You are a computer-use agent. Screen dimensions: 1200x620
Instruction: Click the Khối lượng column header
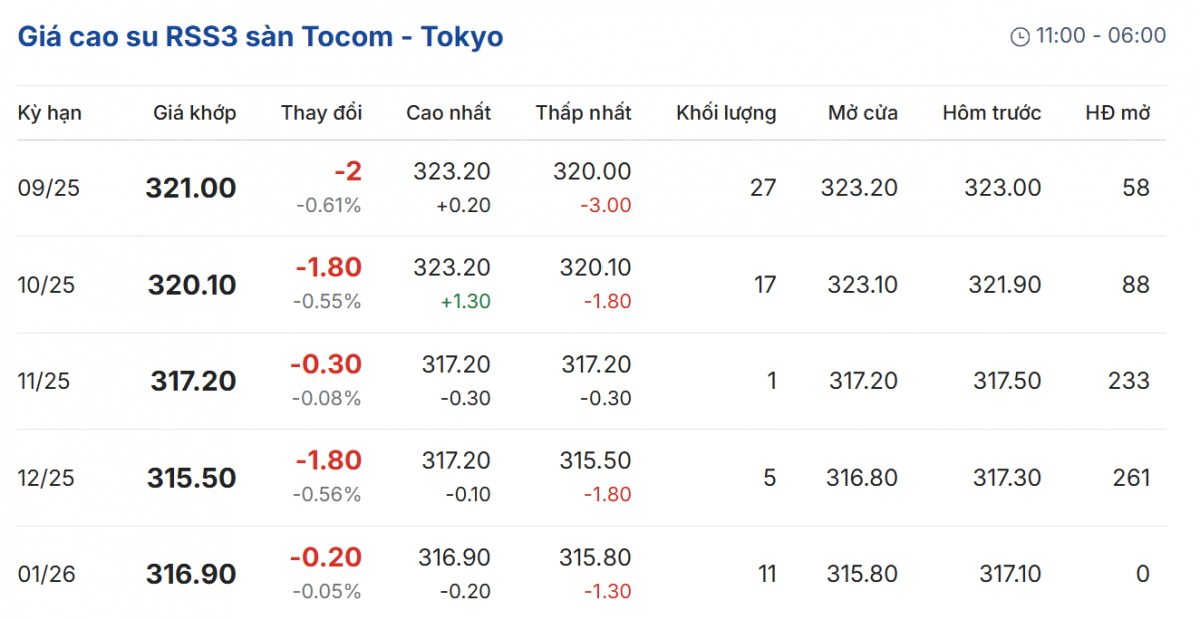click(726, 113)
